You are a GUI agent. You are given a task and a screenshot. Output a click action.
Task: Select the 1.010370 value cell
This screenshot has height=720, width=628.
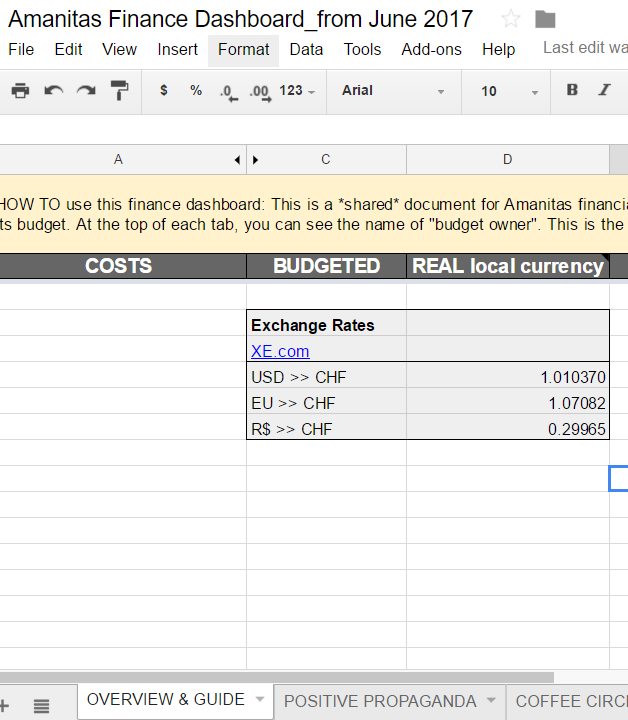point(508,377)
